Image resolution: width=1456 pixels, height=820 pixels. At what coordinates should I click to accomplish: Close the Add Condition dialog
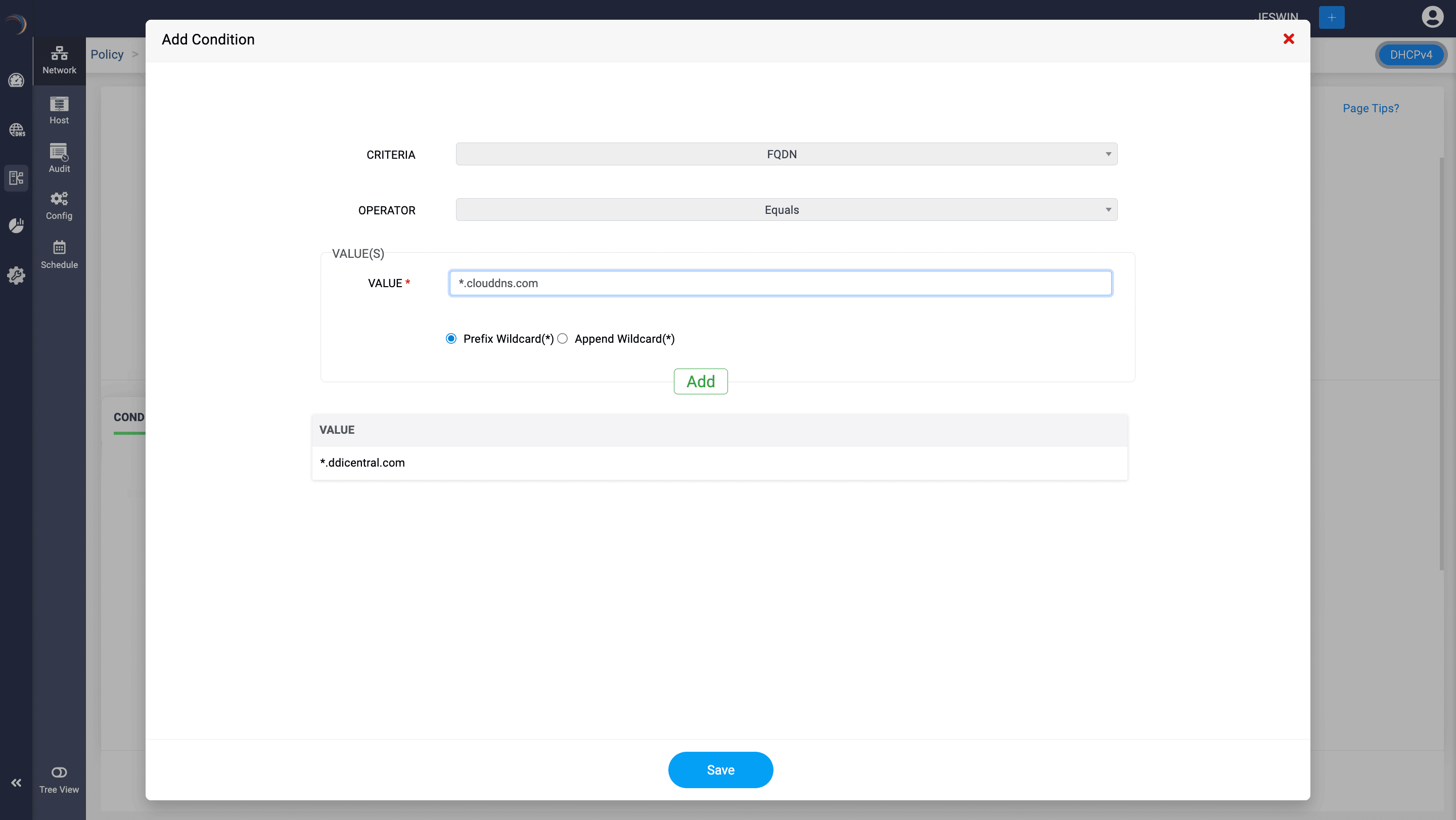[x=1288, y=39]
